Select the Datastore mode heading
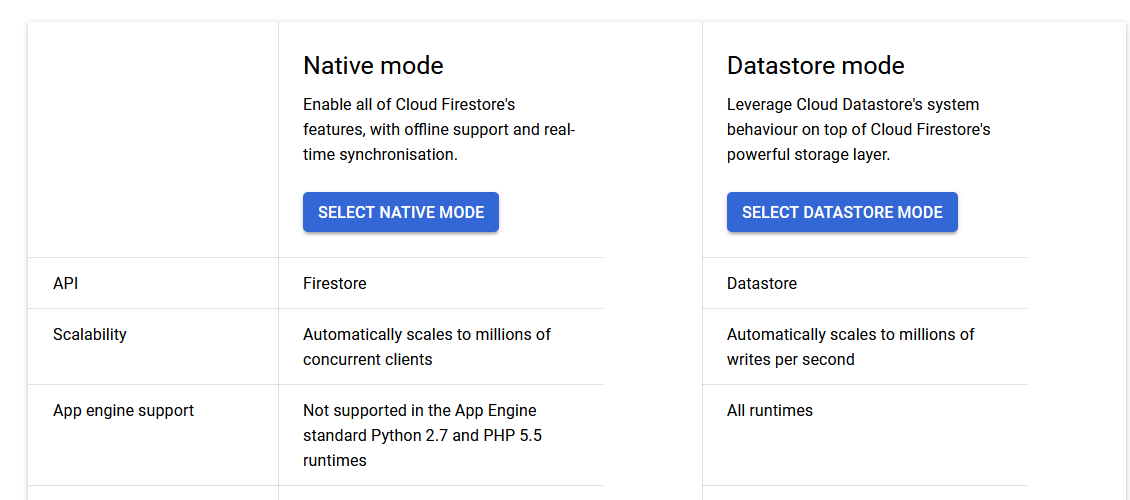This screenshot has width=1130, height=500. (x=815, y=66)
